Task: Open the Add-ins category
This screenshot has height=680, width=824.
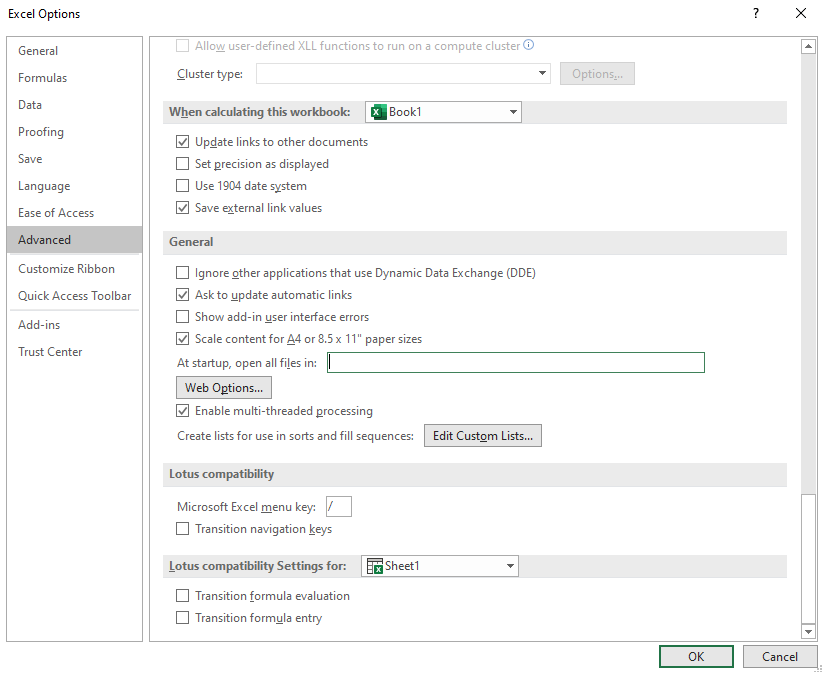Action: tap(74, 325)
